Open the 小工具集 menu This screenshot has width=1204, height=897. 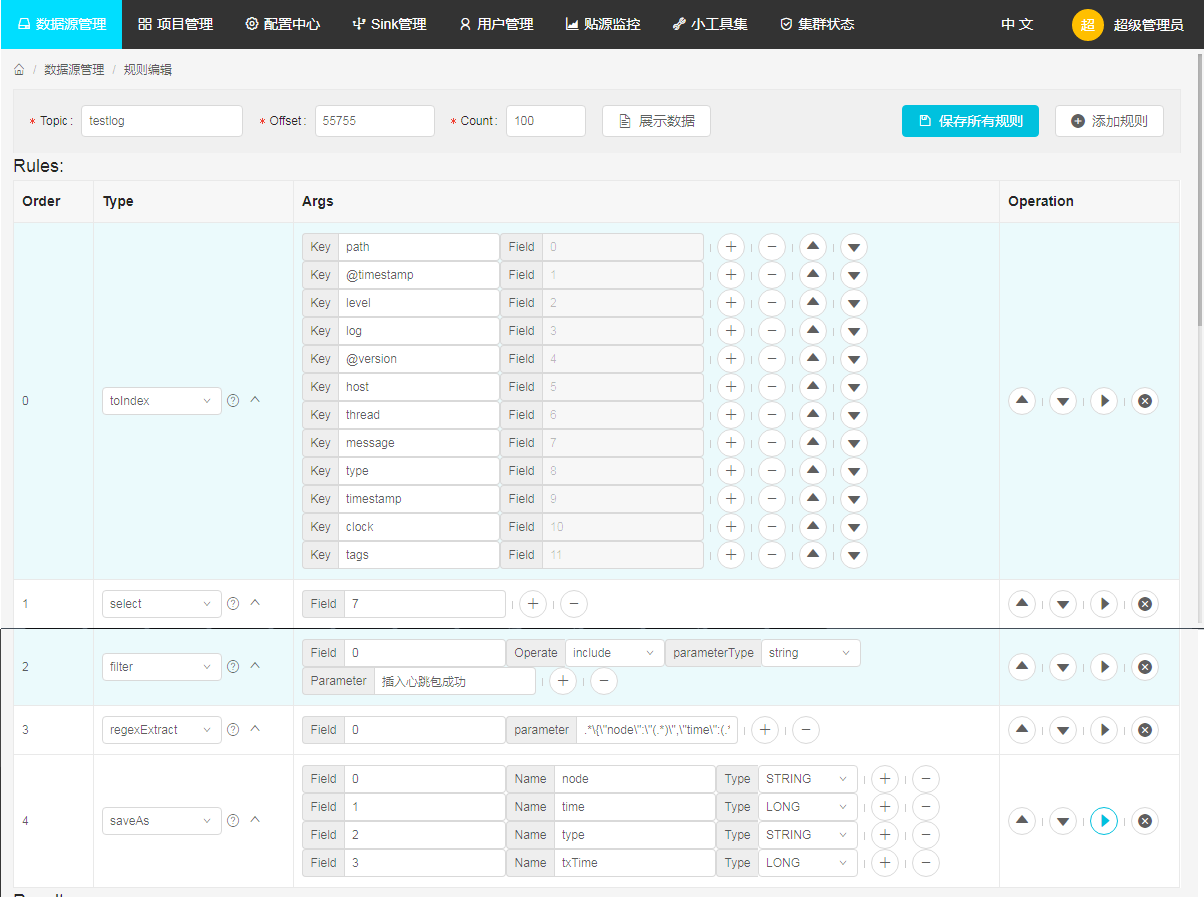[x=710, y=24]
